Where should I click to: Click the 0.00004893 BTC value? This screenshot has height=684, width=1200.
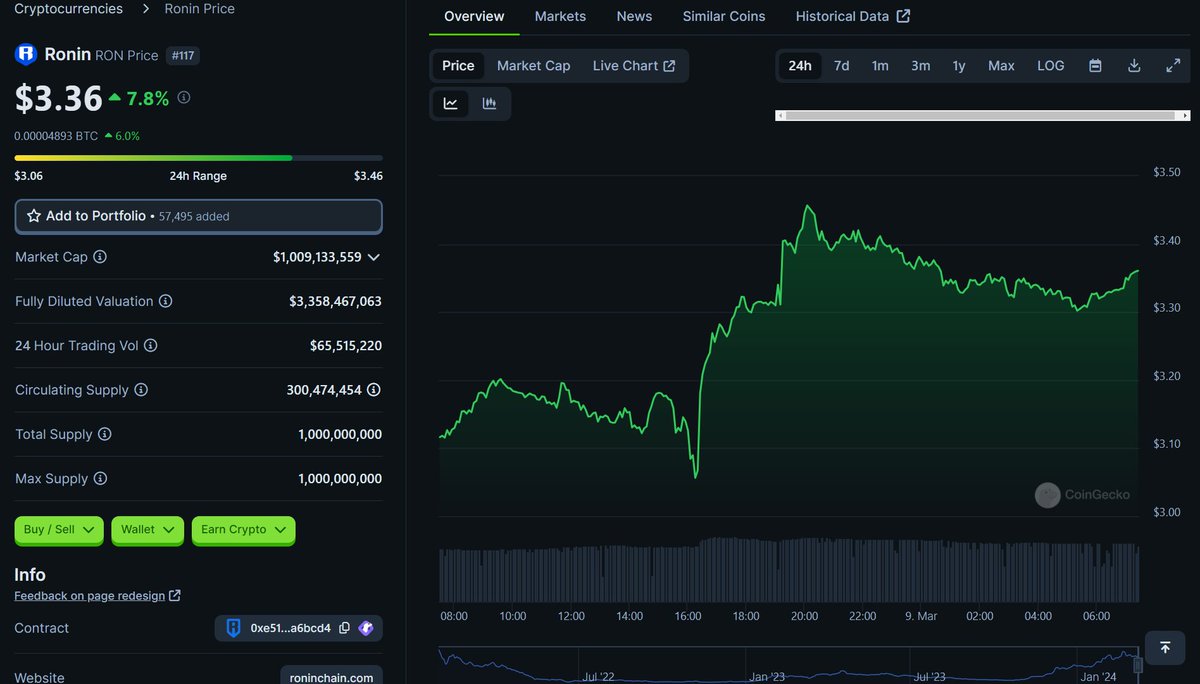tap(56, 136)
